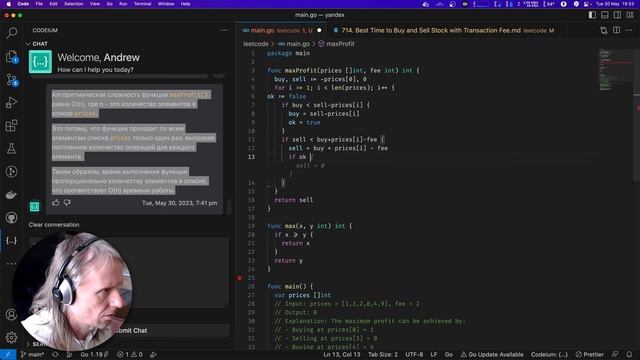Click line number 13 in gutter

click(251, 157)
